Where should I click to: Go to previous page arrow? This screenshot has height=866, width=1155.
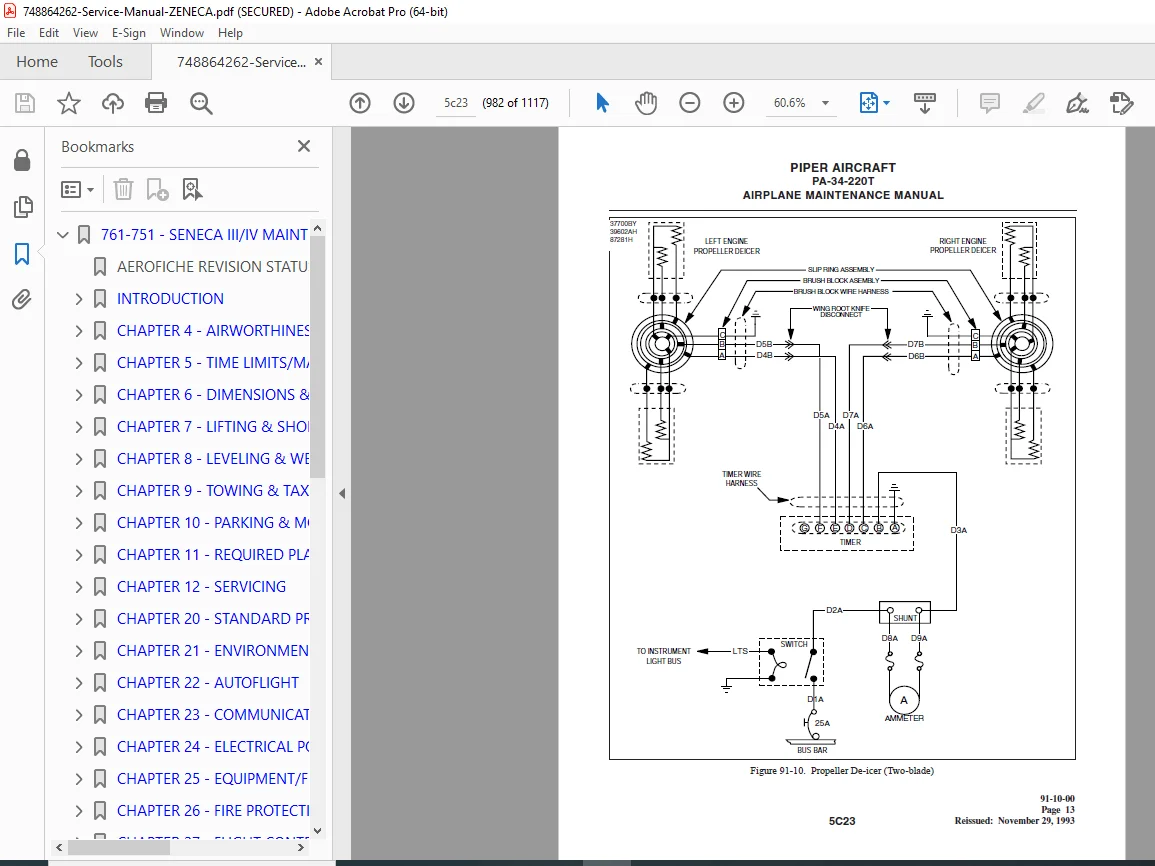coord(359,103)
